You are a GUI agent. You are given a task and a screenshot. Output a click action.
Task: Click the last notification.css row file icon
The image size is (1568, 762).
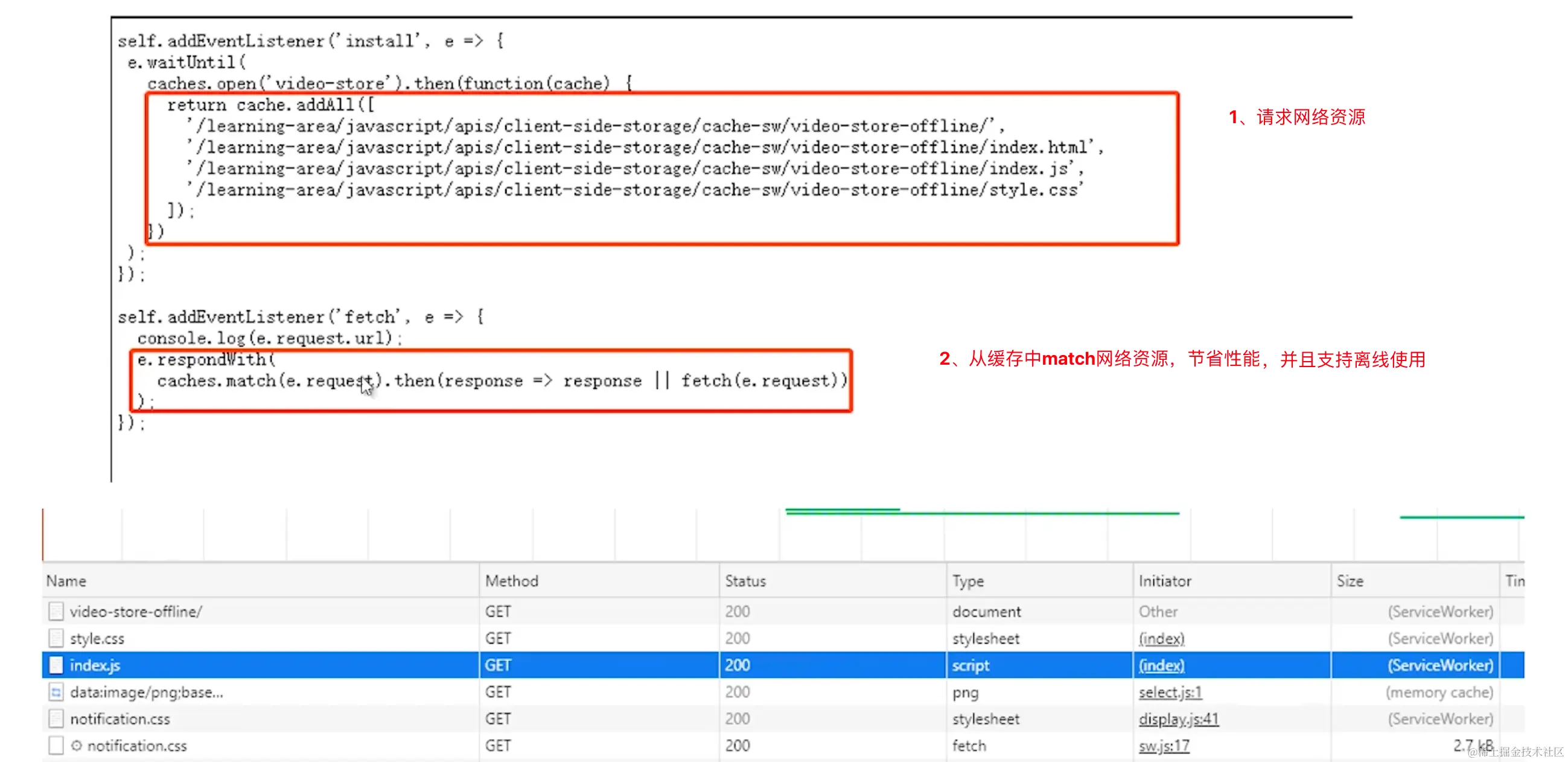coord(56,745)
